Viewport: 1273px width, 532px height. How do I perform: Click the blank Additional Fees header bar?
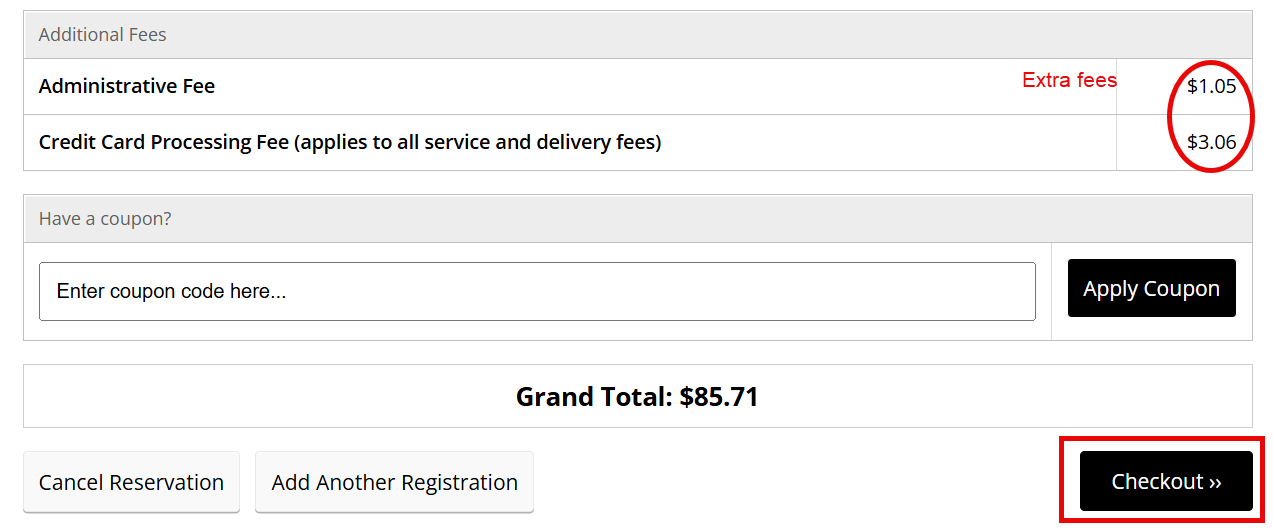click(700, 35)
